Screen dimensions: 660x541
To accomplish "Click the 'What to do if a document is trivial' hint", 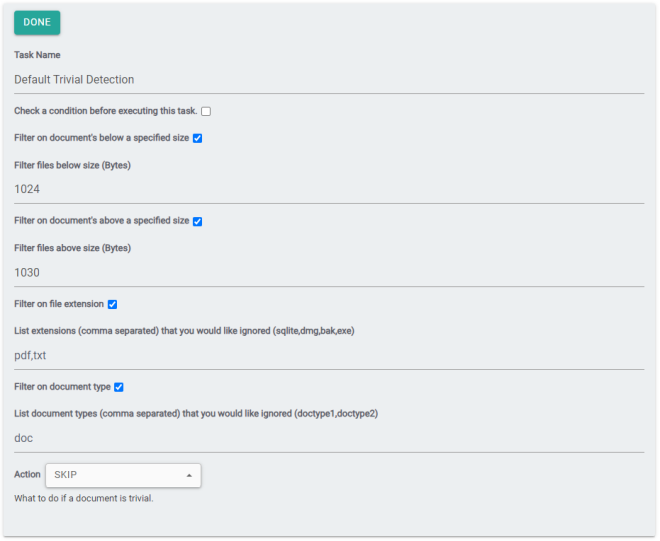I will pyautogui.click(x=84, y=498).
